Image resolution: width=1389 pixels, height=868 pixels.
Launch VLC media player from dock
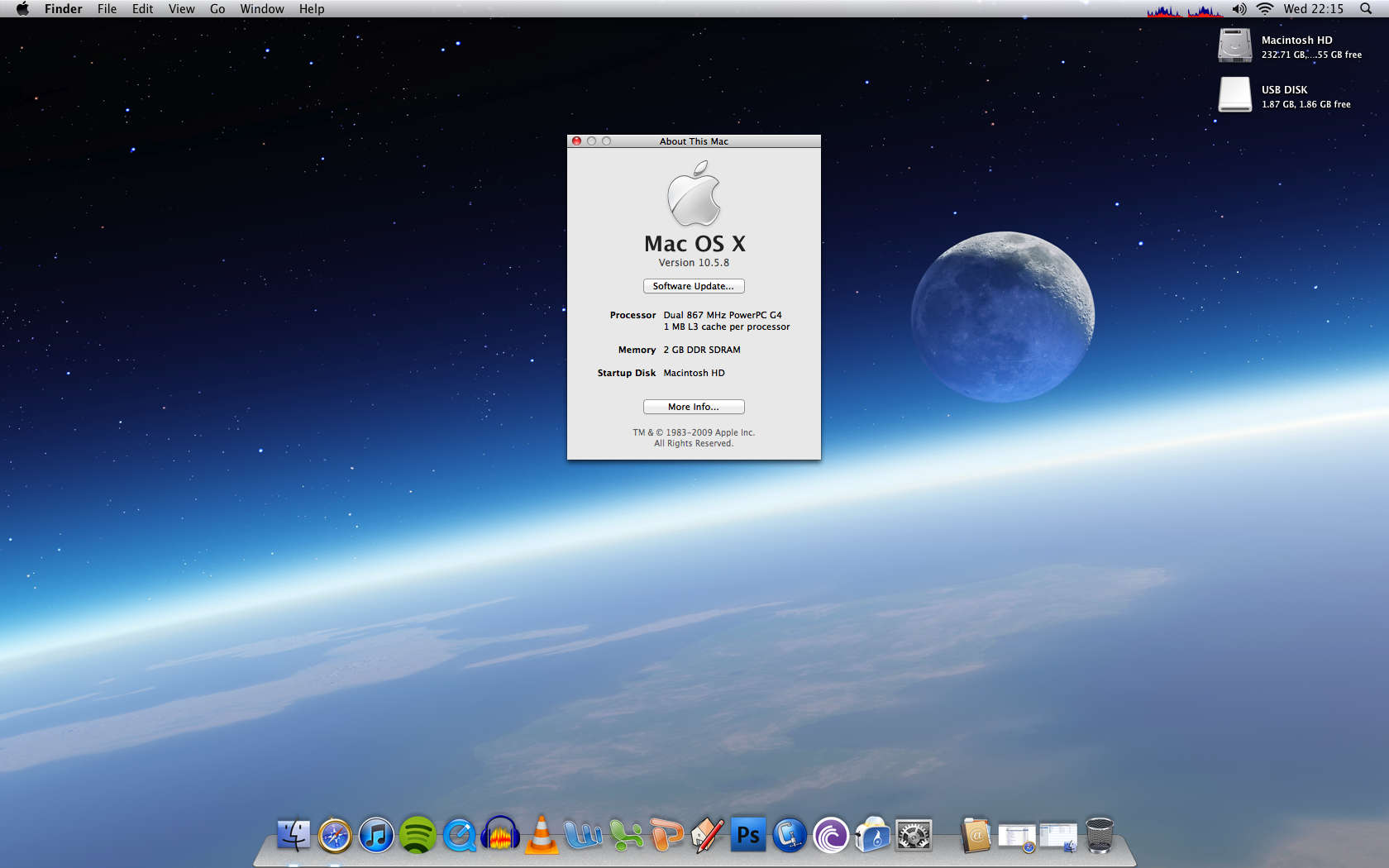(x=542, y=836)
